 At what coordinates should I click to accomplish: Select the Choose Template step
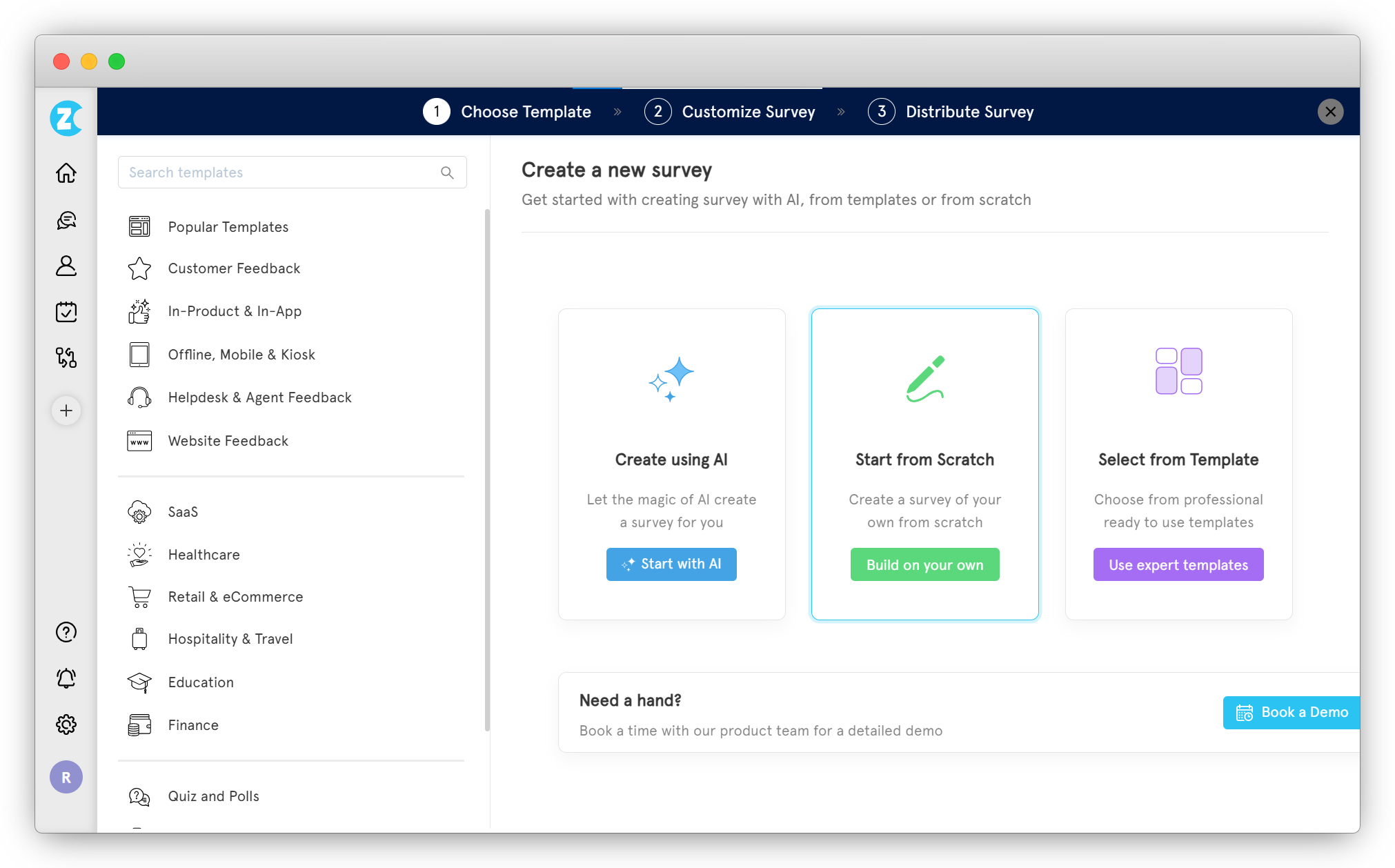507,112
